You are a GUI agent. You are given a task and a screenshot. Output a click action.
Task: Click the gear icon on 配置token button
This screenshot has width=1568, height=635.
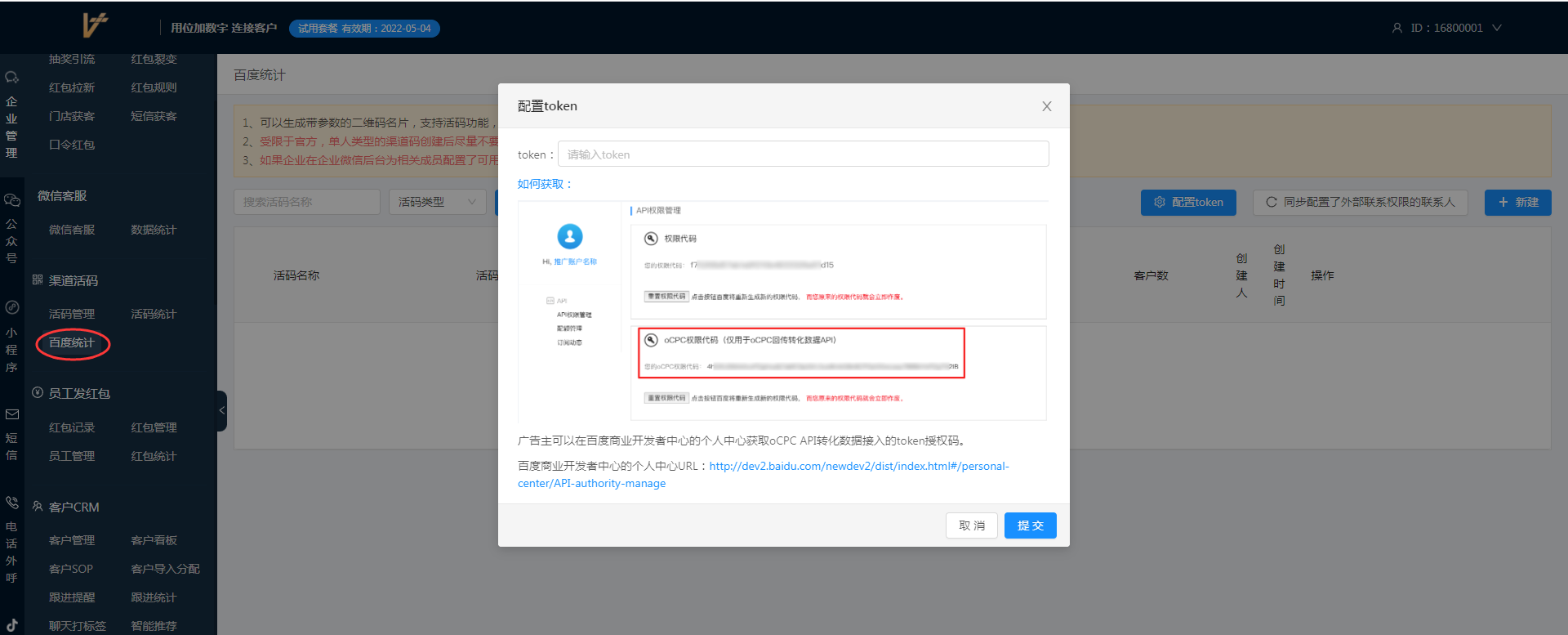[x=1159, y=202]
